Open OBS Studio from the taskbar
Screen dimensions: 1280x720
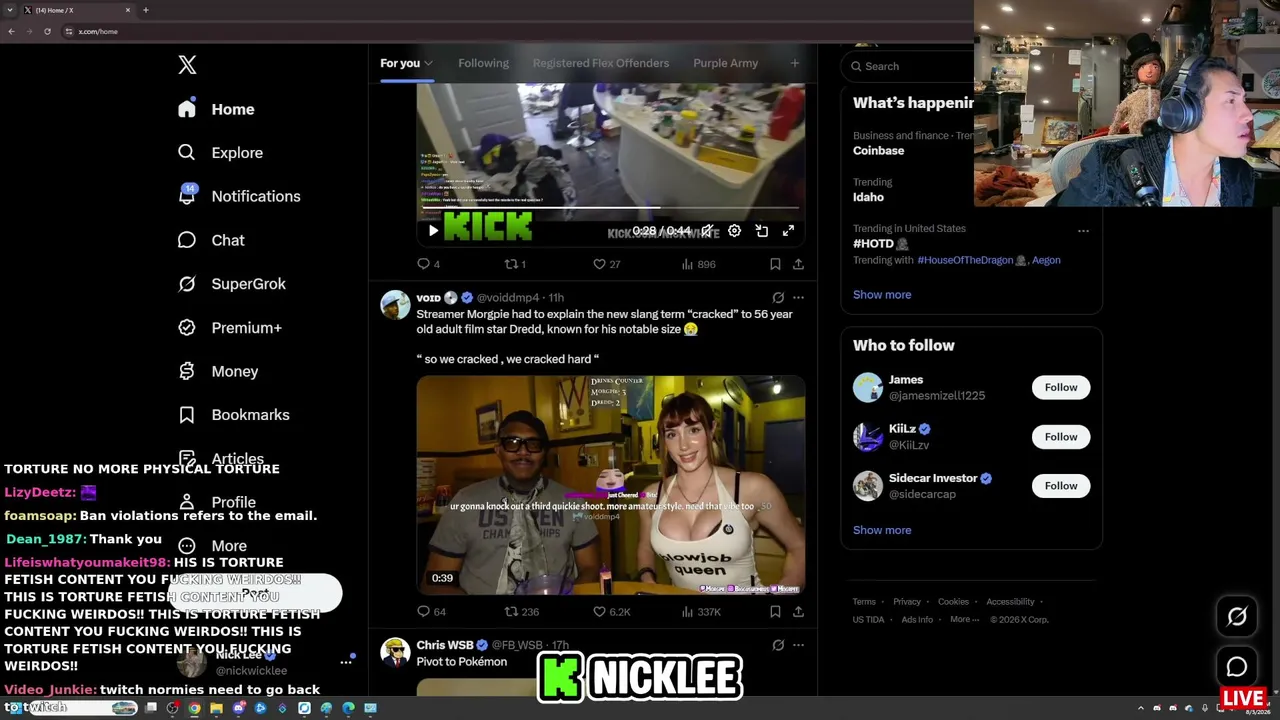[172, 708]
